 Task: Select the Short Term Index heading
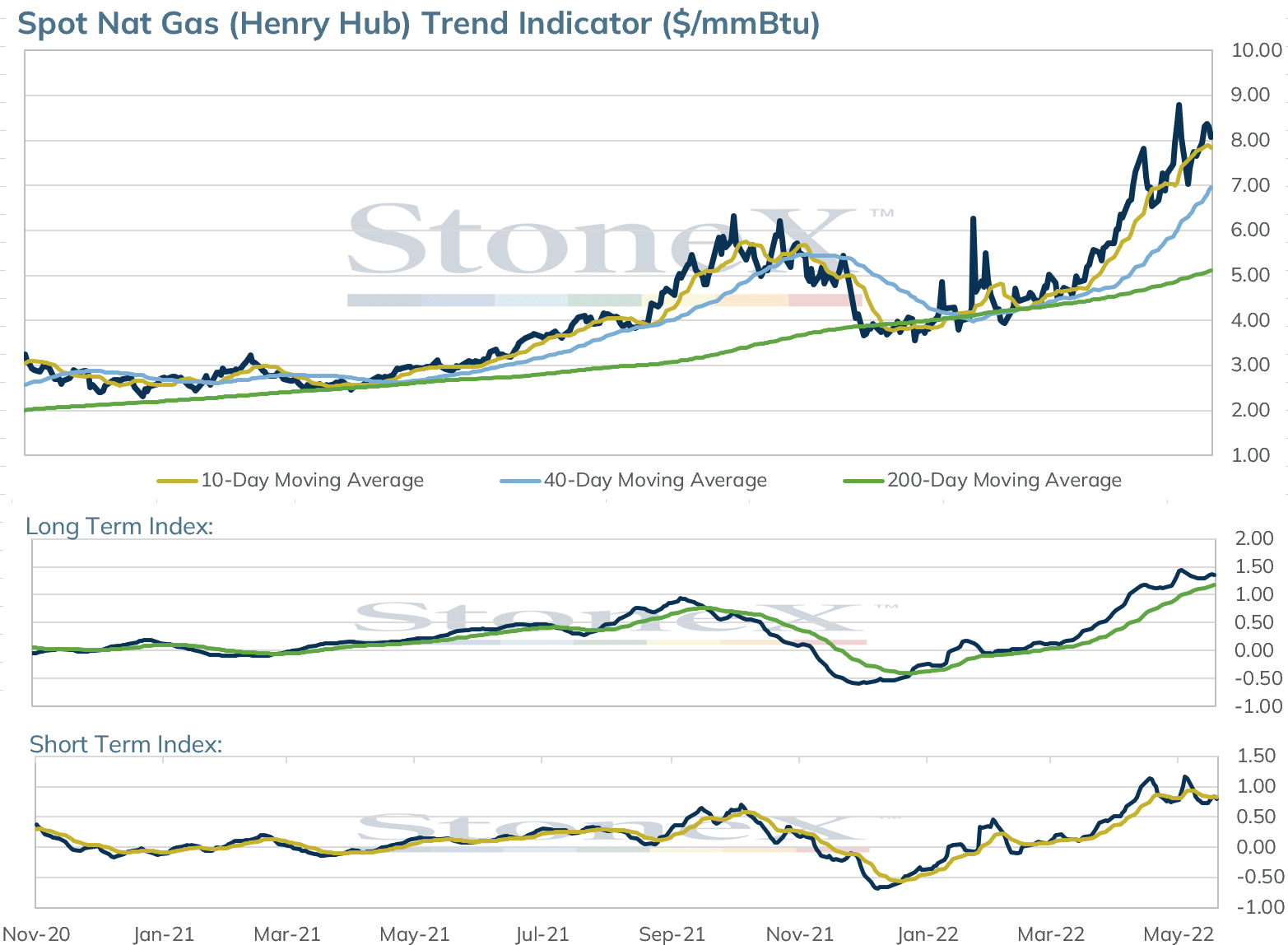[126, 744]
